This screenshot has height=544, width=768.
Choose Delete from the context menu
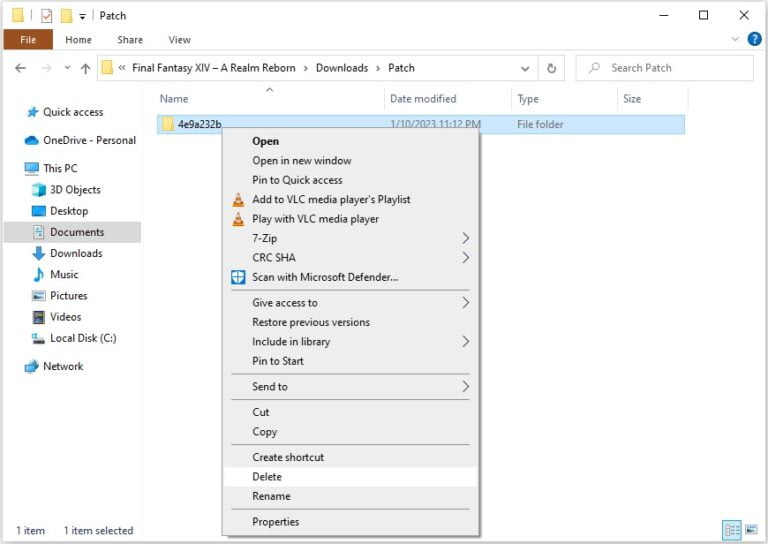pos(267,477)
